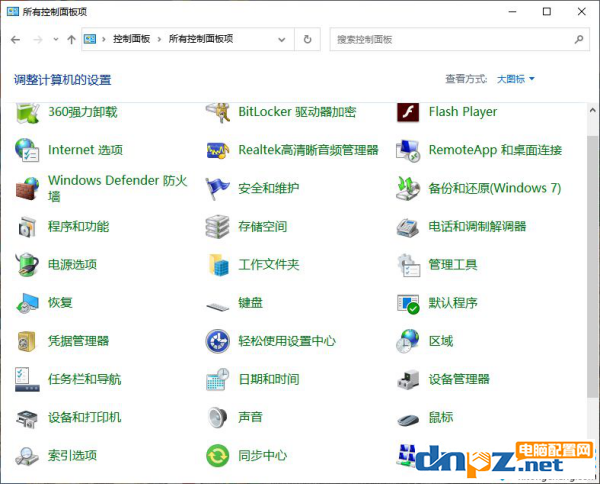Open the 区域 globe clock icon

pos(408,341)
